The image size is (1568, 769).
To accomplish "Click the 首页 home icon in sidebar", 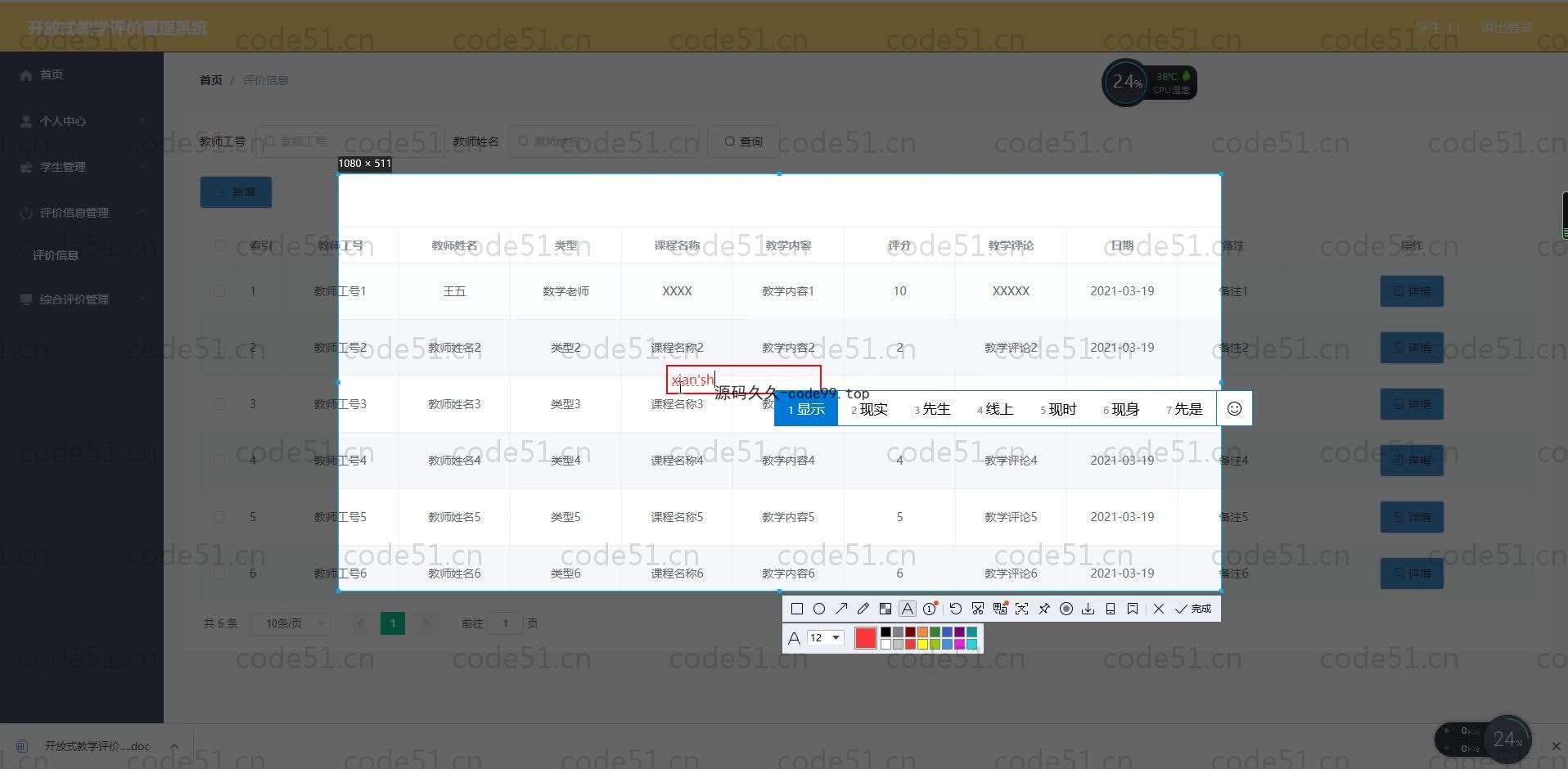I will pyautogui.click(x=26, y=74).
